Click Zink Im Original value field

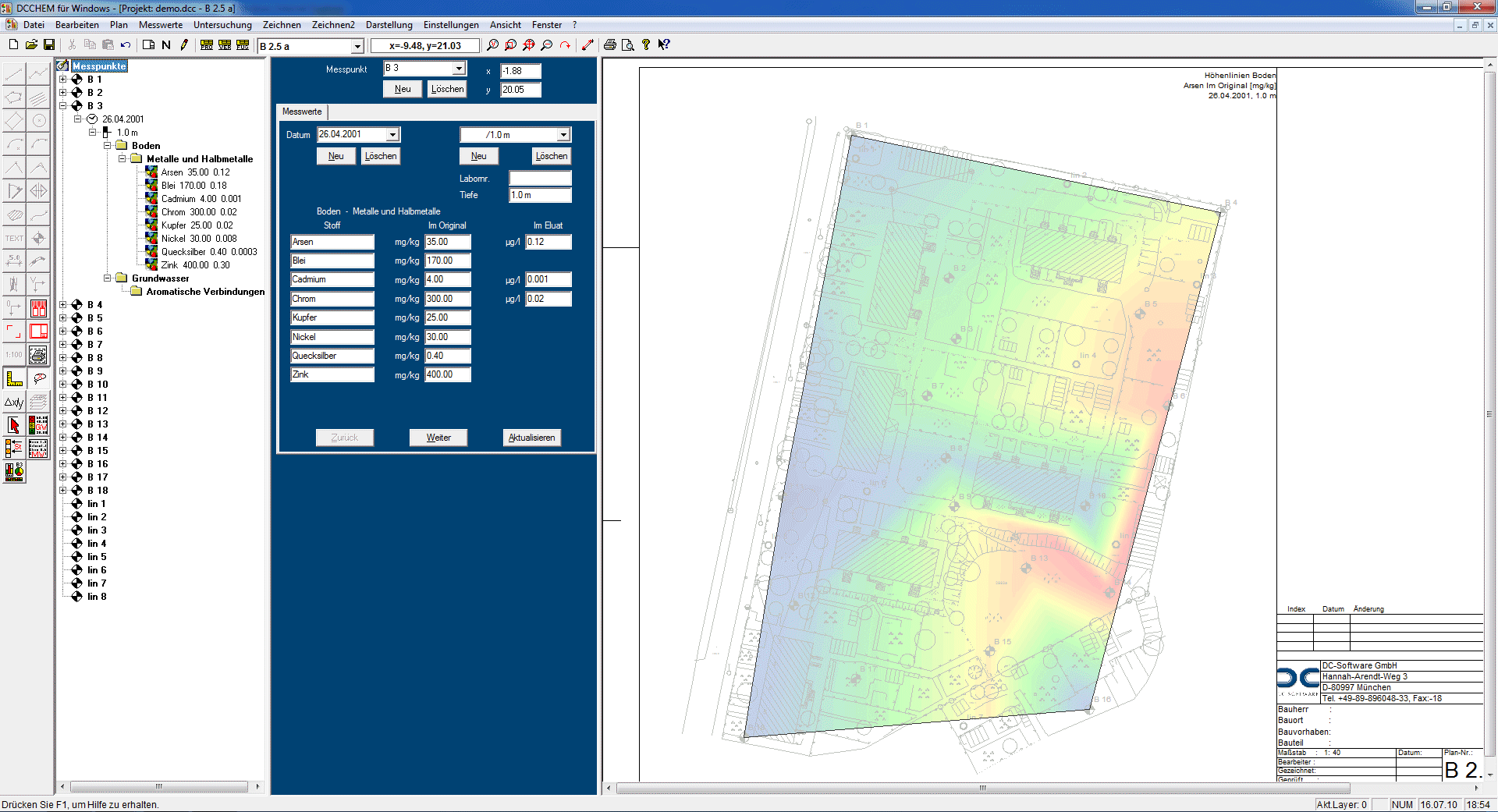coord(448,374)
